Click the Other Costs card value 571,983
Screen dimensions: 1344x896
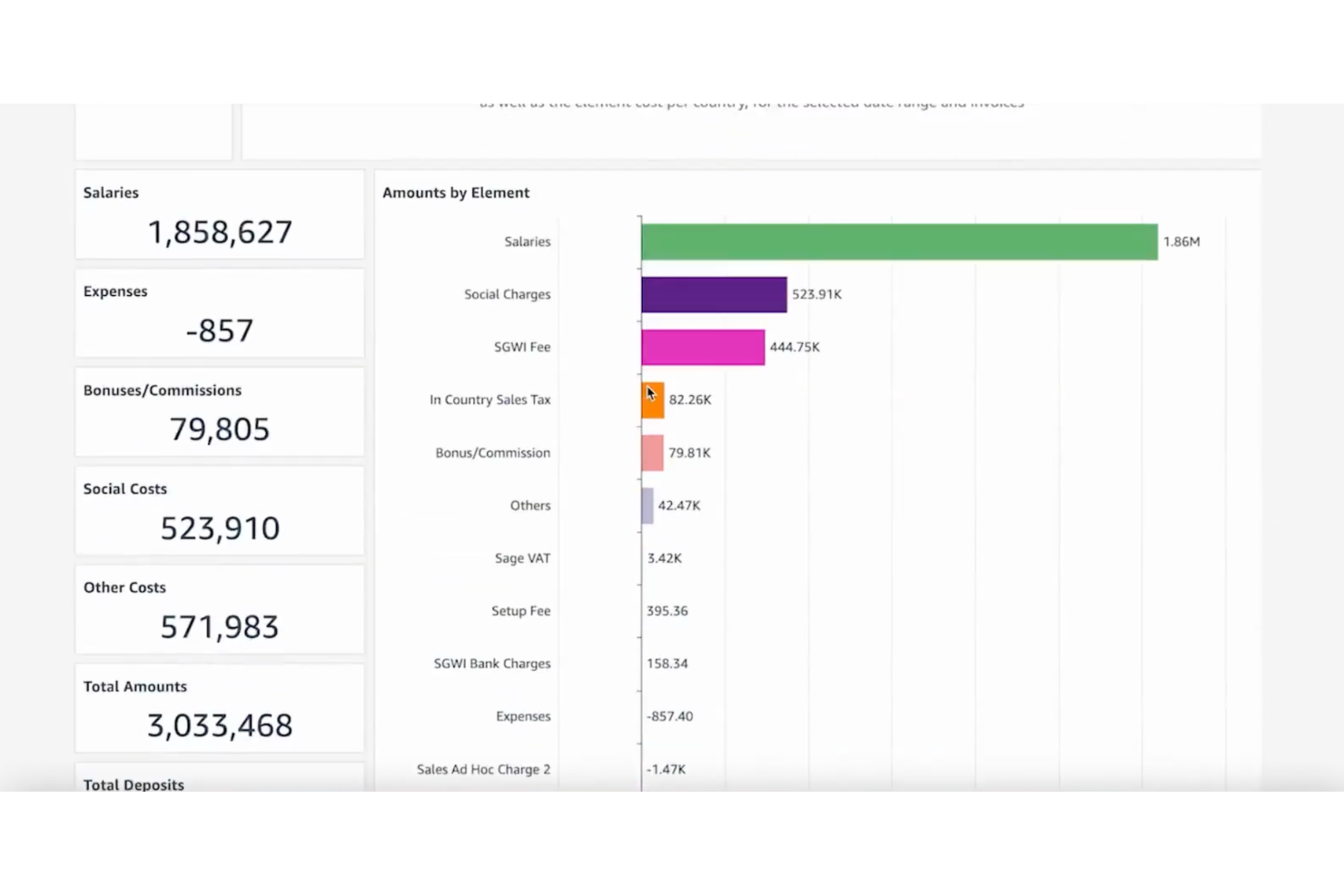220,627
